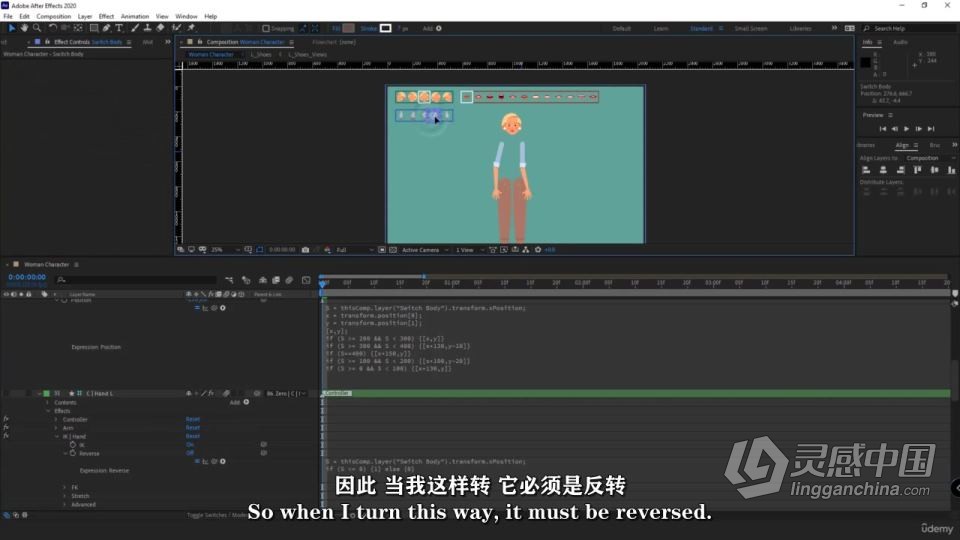Viewport: 960px width, 540px height.
Task: Click Toggle Switches / Modes button
Action: pyautogui.click(x=216, y=515)
